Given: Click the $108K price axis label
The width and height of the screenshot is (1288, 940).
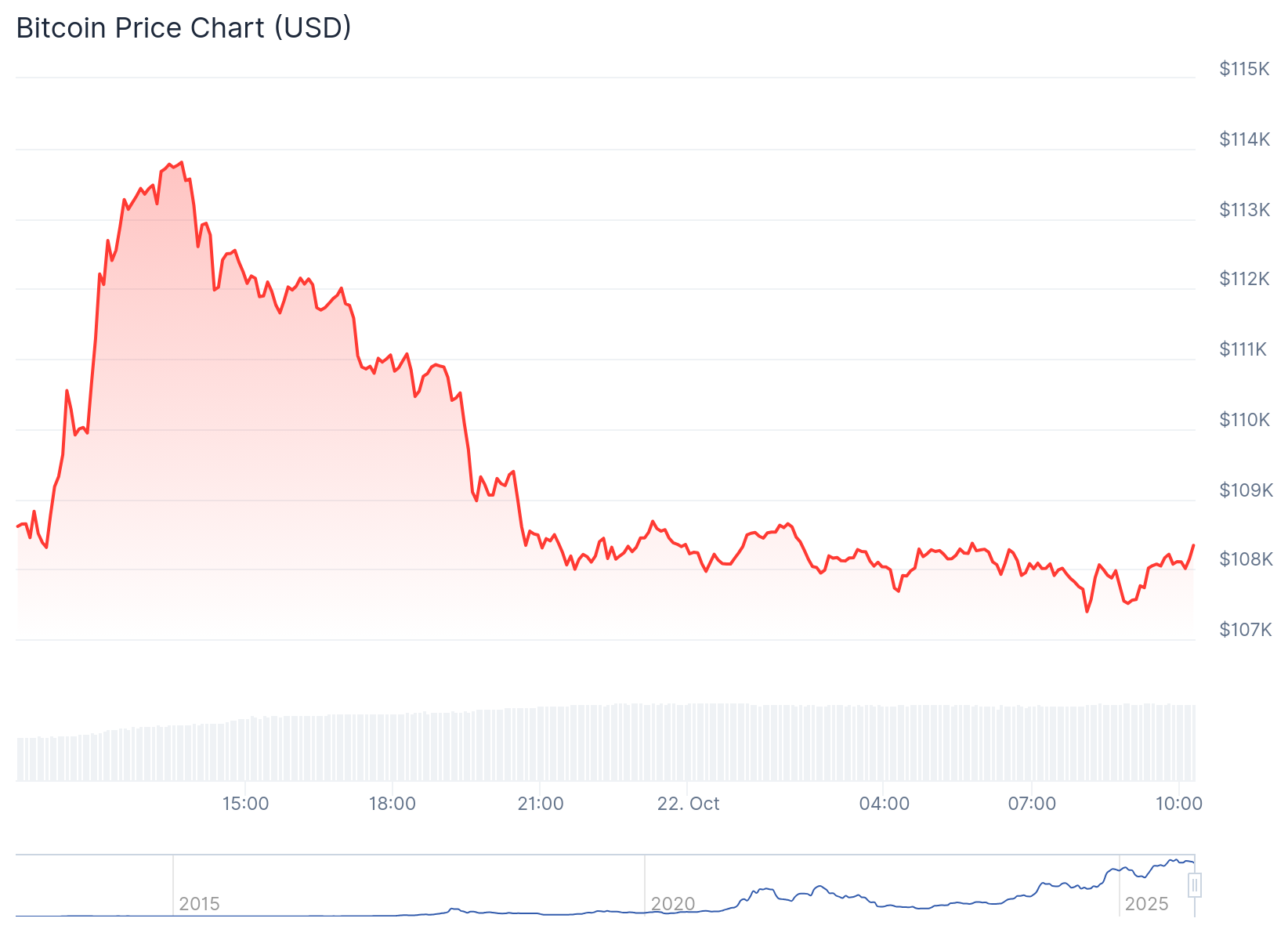Looking at the screenshot, I should tap(1246, 559).
